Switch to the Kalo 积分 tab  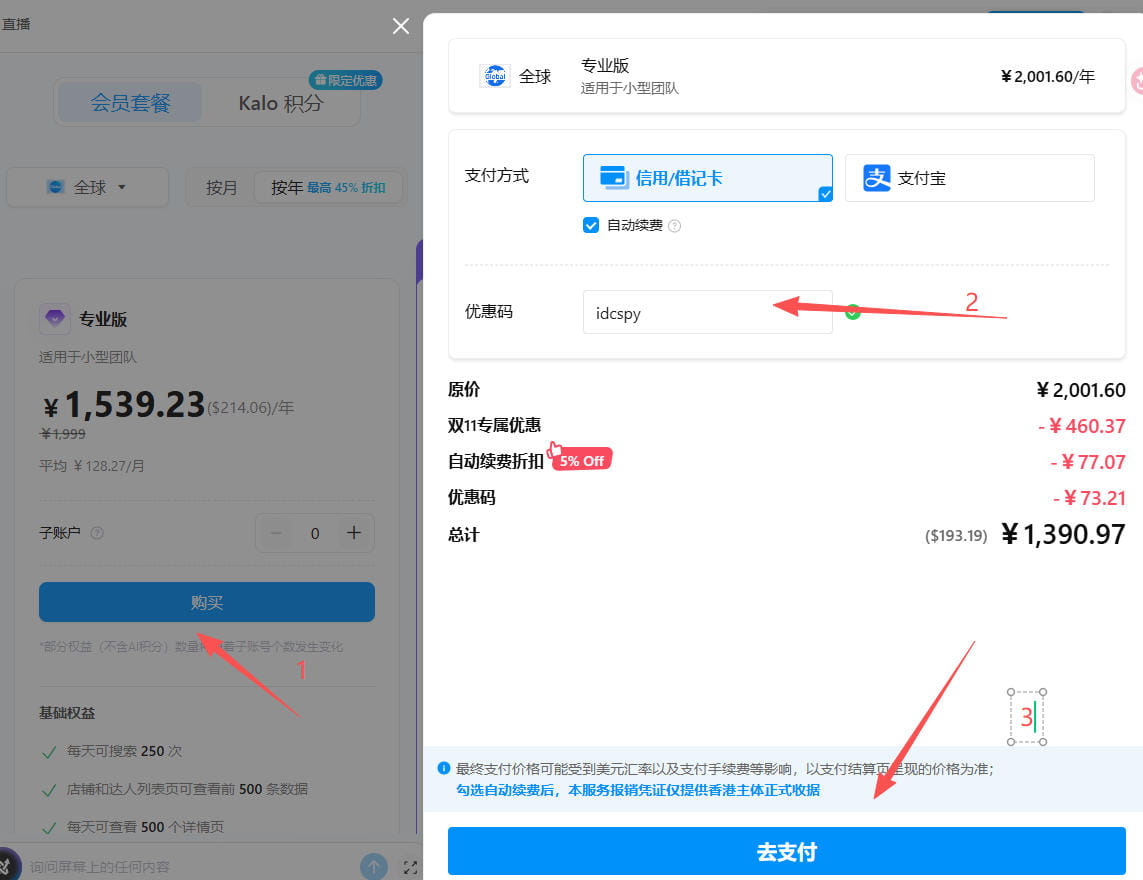[281, 104]
